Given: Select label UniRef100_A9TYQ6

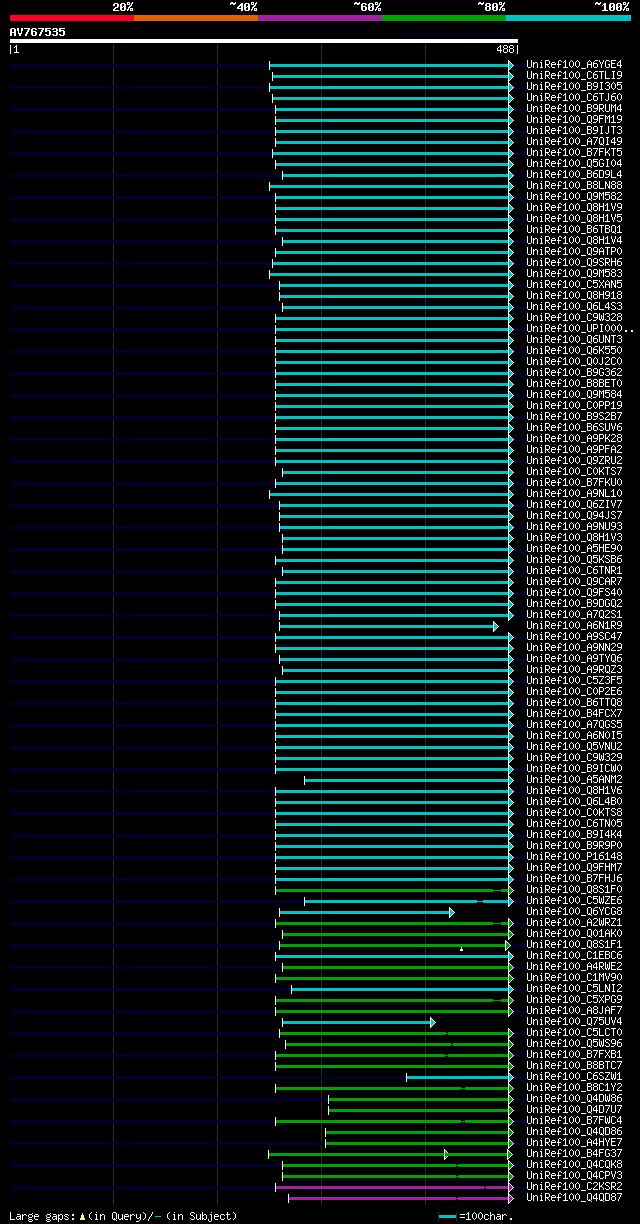Looking at the screenshot, I should (574, 658).
